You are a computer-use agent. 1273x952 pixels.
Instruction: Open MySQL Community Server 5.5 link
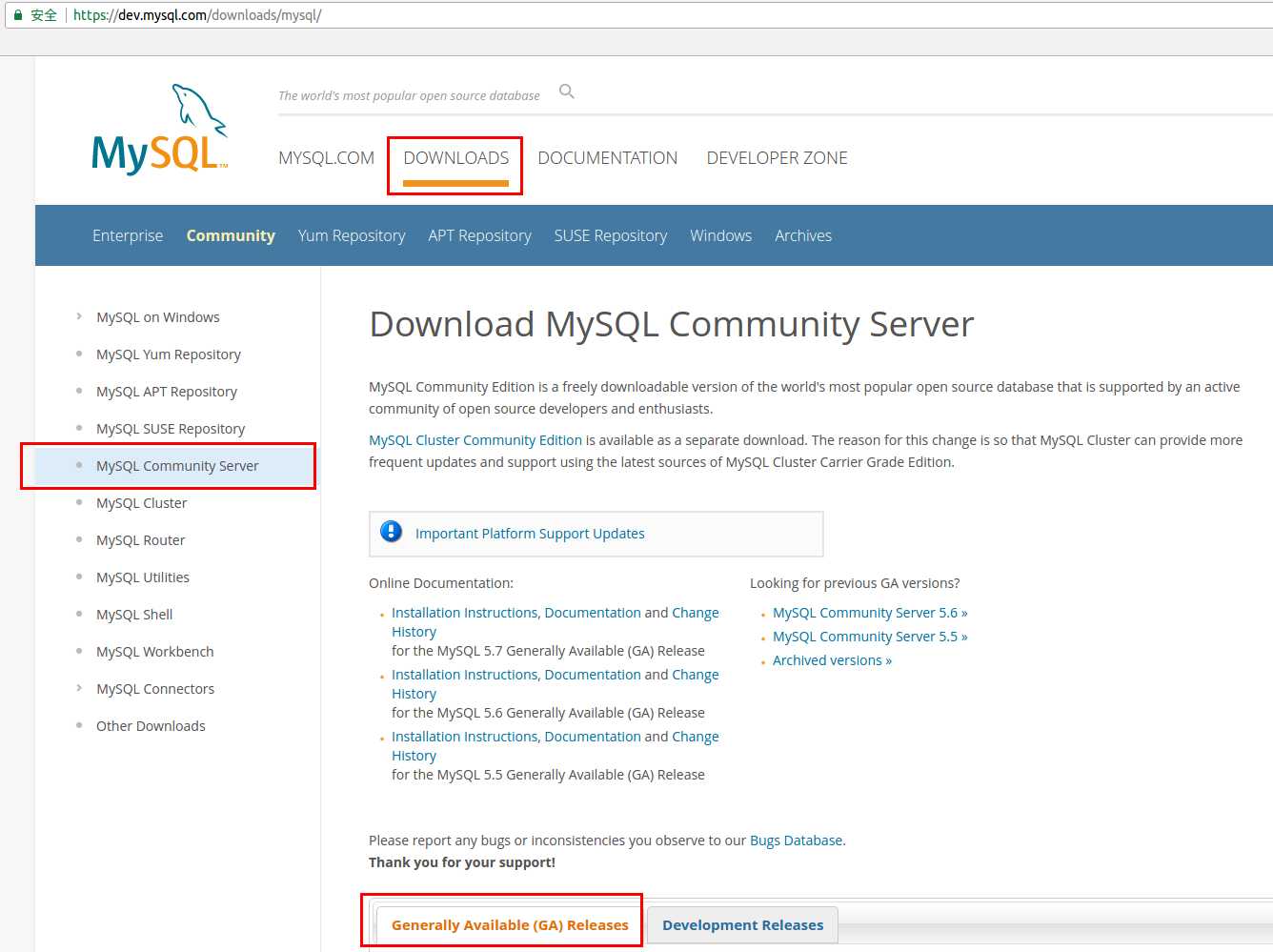coord(870,637)
